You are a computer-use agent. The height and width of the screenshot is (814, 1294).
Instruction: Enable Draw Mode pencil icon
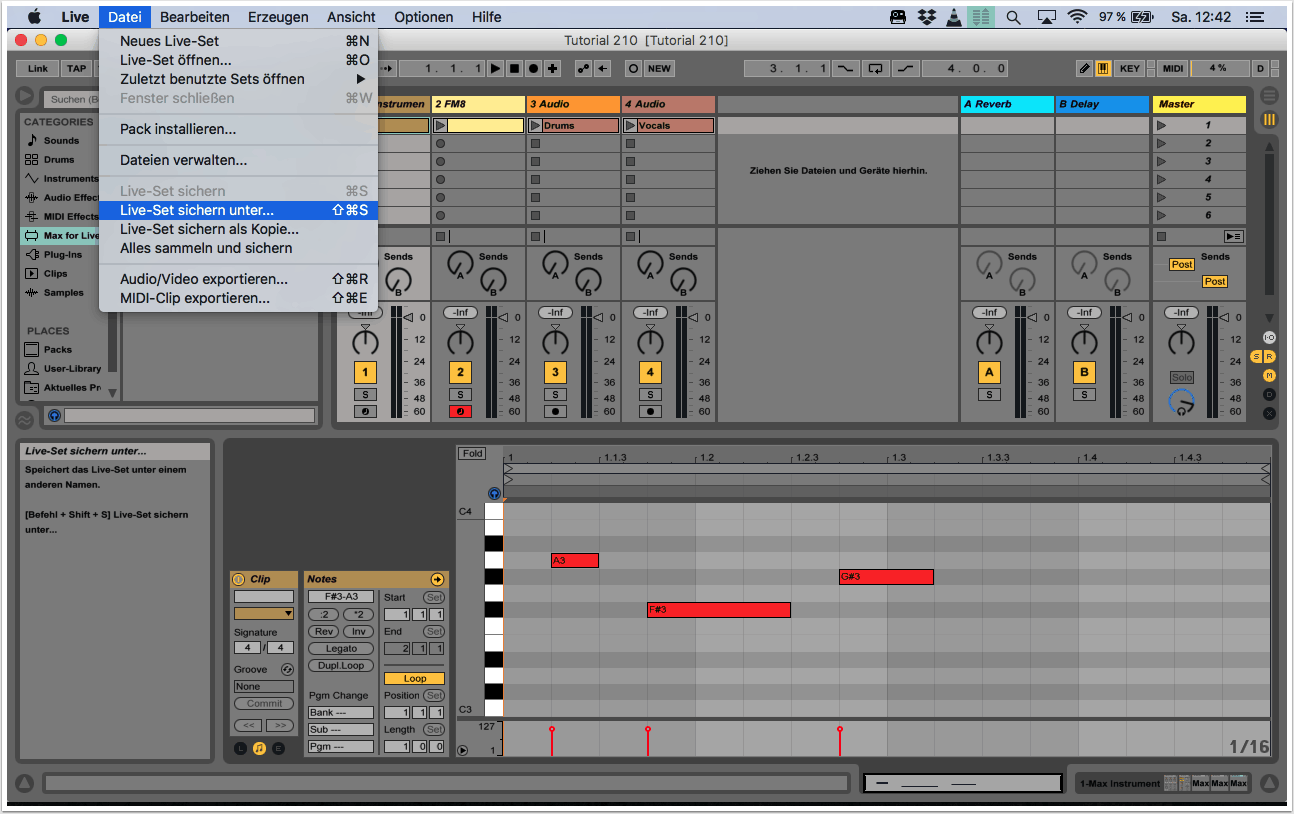1084,68
